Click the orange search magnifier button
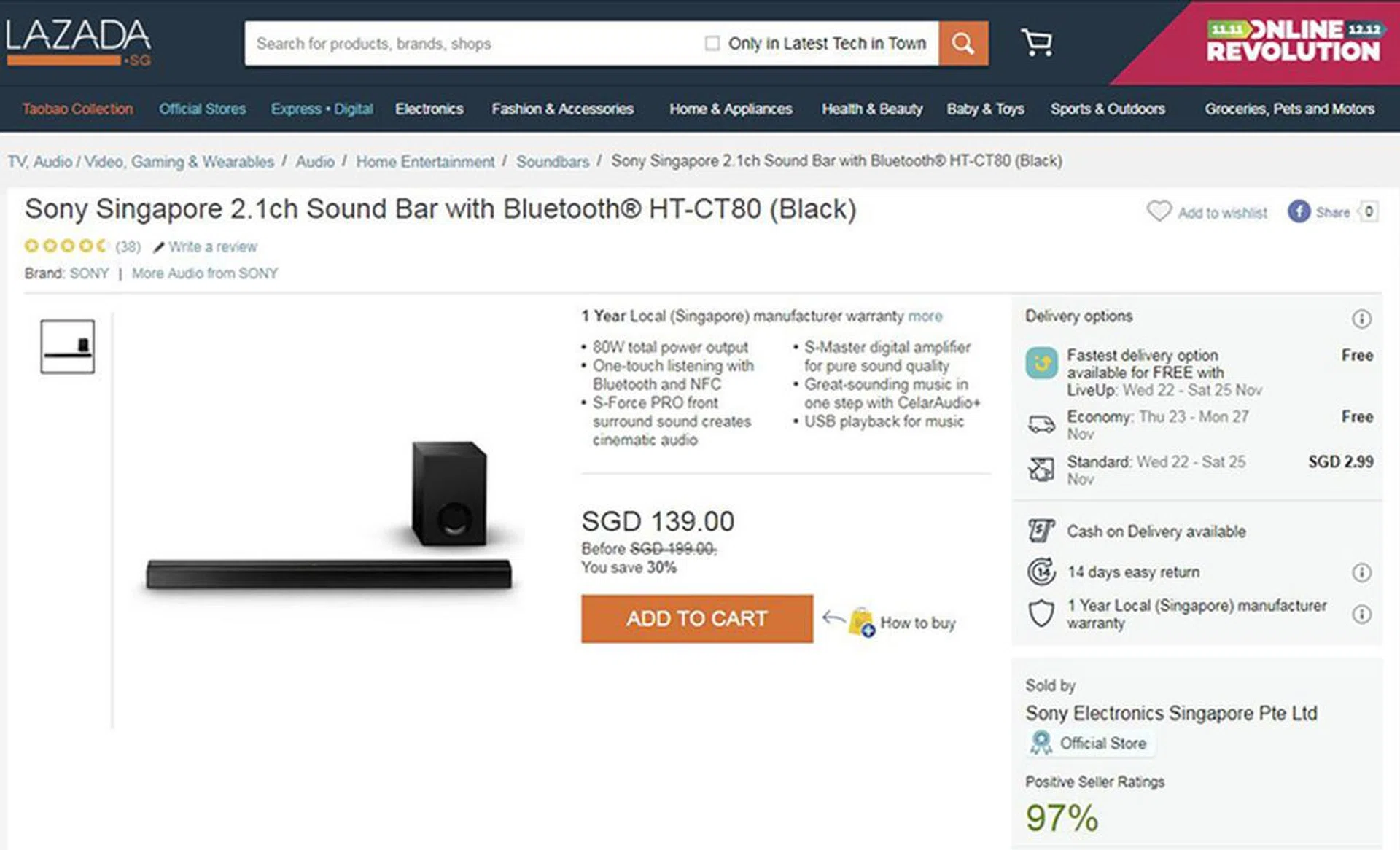This screenshot has height=850, width=1400. point(962,44)
